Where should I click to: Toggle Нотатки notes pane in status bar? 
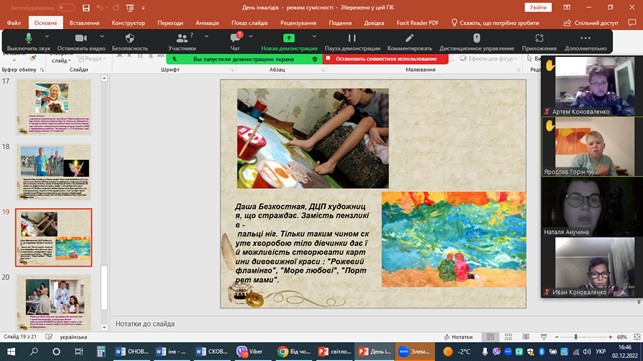click(x=458, y=337)
